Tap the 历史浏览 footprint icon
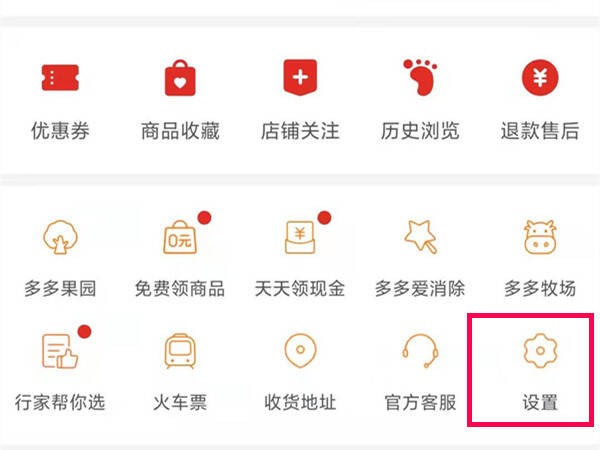Viewport: 600px width, 450px height. click(x=420, y=77)
